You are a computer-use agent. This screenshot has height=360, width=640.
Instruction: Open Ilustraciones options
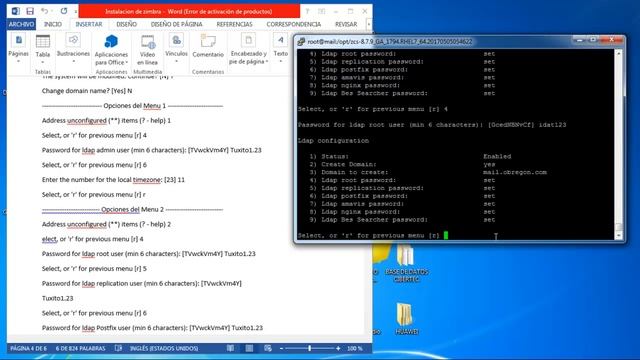click(73, 49)
